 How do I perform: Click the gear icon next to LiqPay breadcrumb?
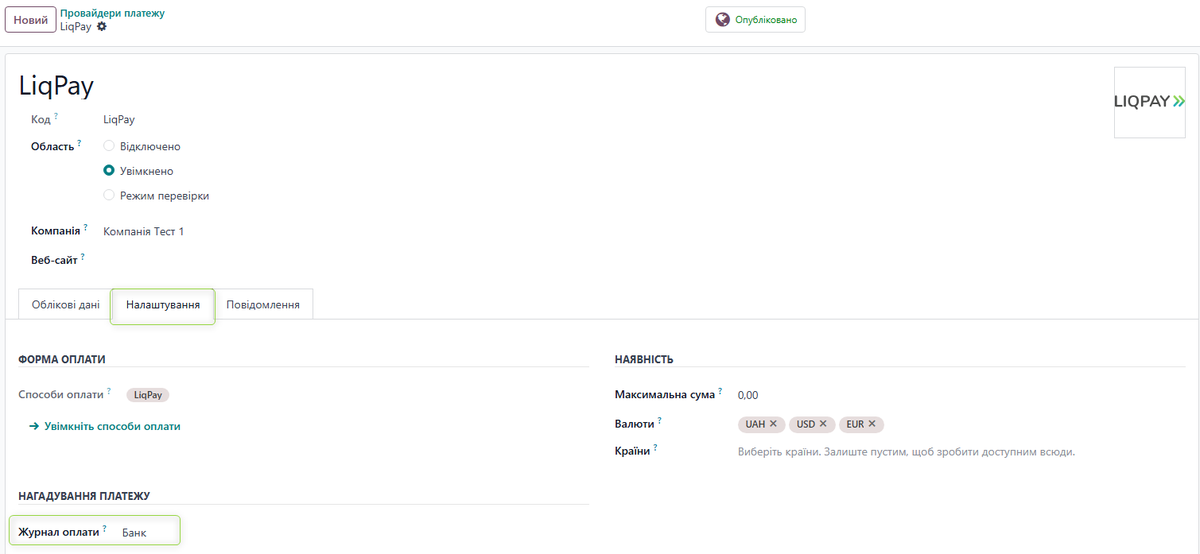point(101,27)
